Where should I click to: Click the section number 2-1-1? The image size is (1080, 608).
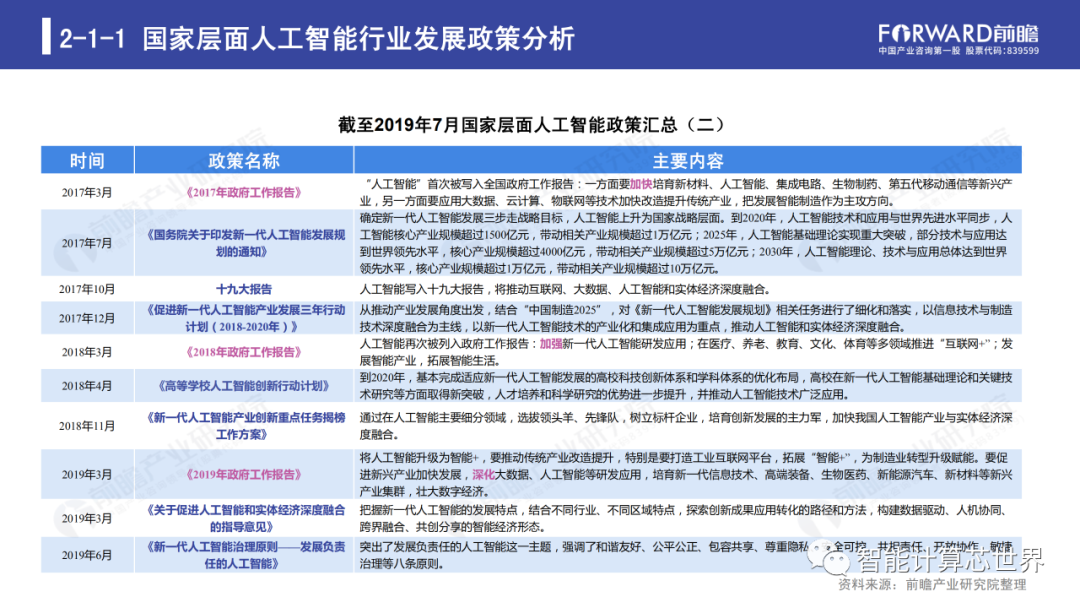(x=92, y=39)
